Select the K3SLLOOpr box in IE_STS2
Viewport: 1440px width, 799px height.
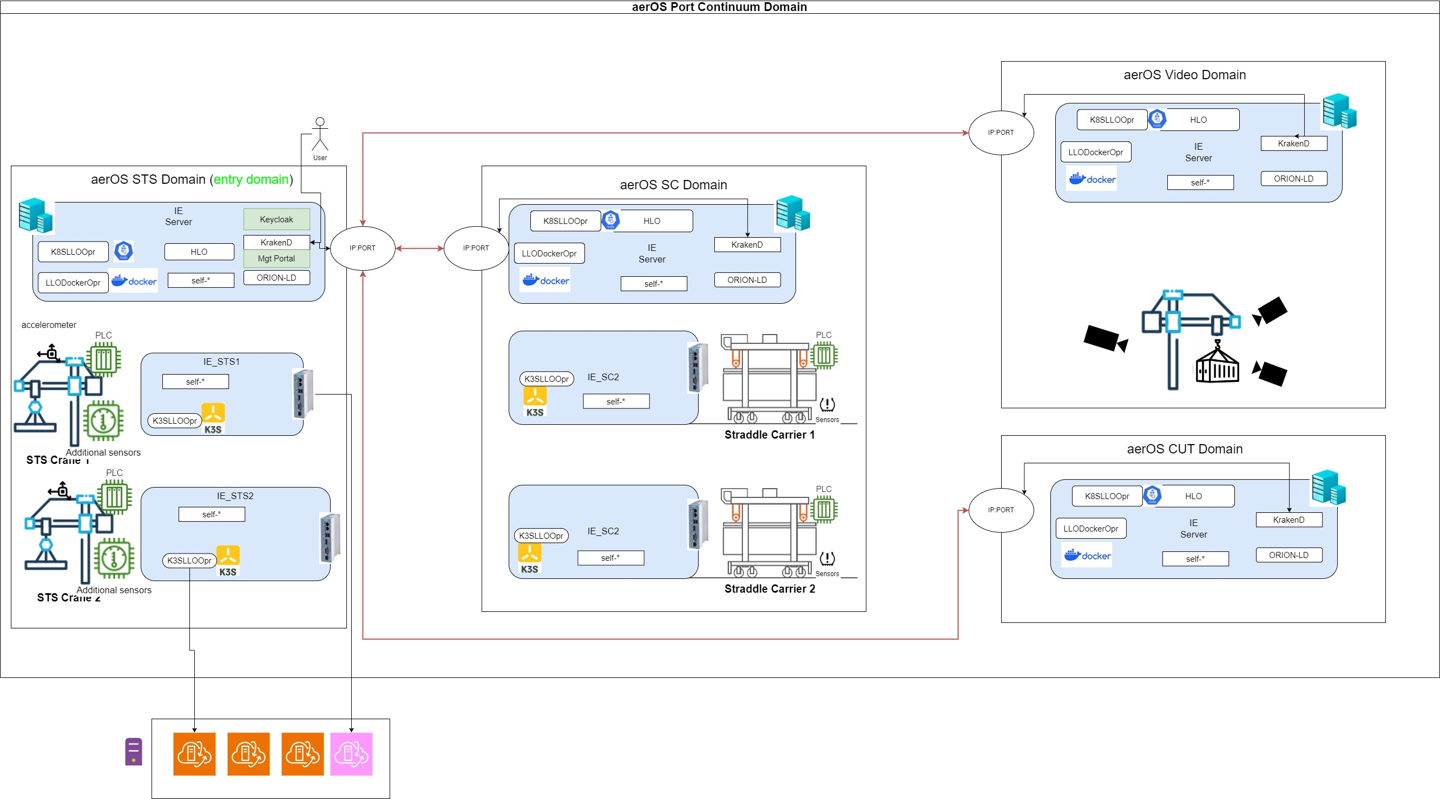point(190,561)
